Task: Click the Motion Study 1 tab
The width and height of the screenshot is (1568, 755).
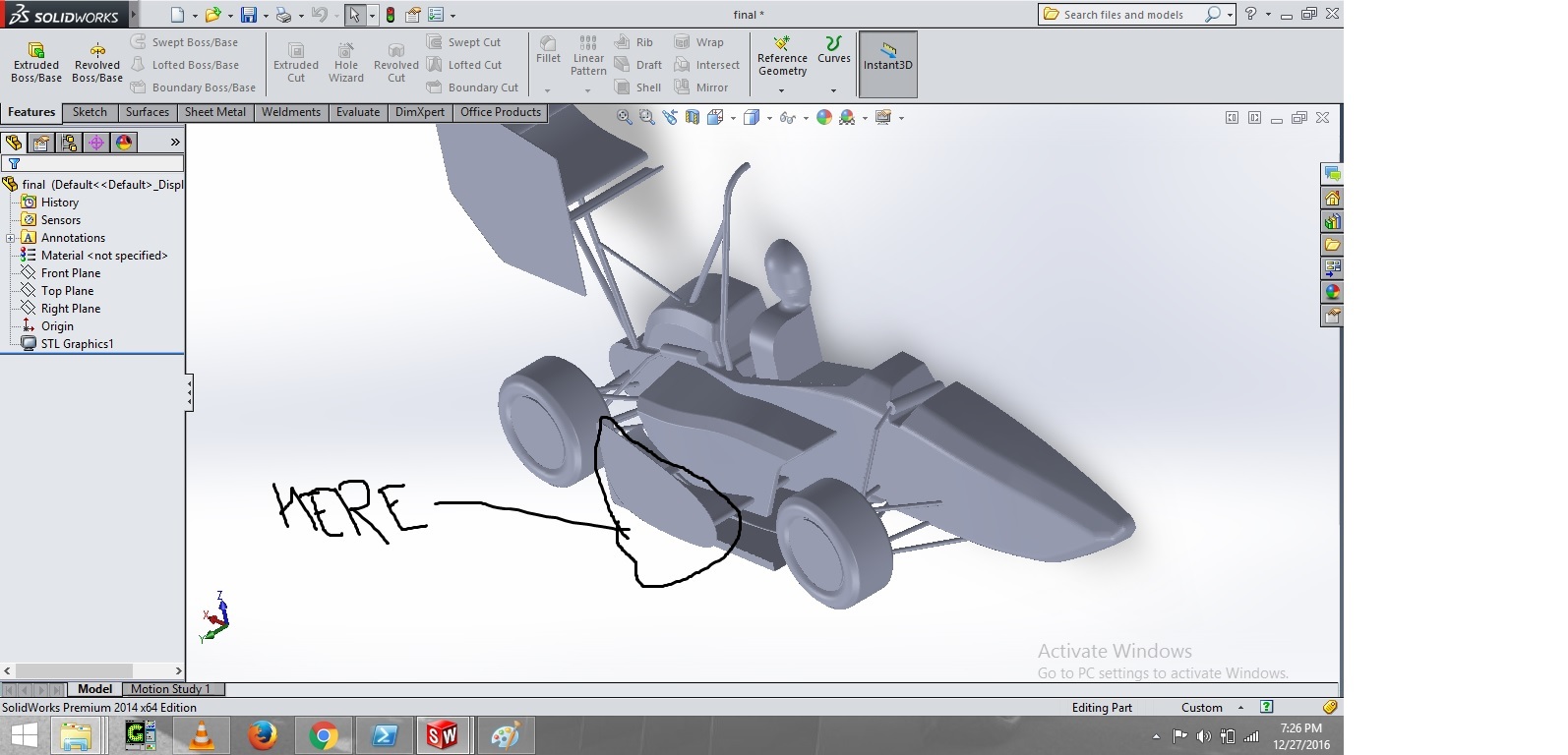Action: click(170, 689)
